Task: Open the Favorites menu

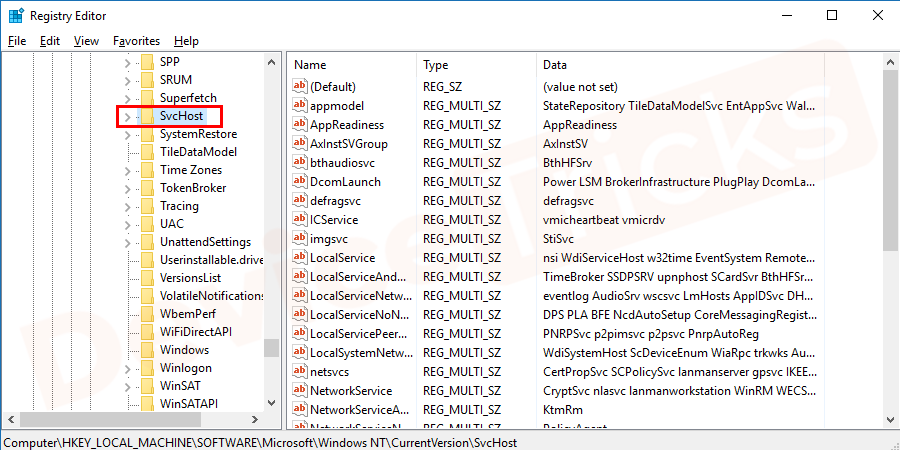Action: 137,41
